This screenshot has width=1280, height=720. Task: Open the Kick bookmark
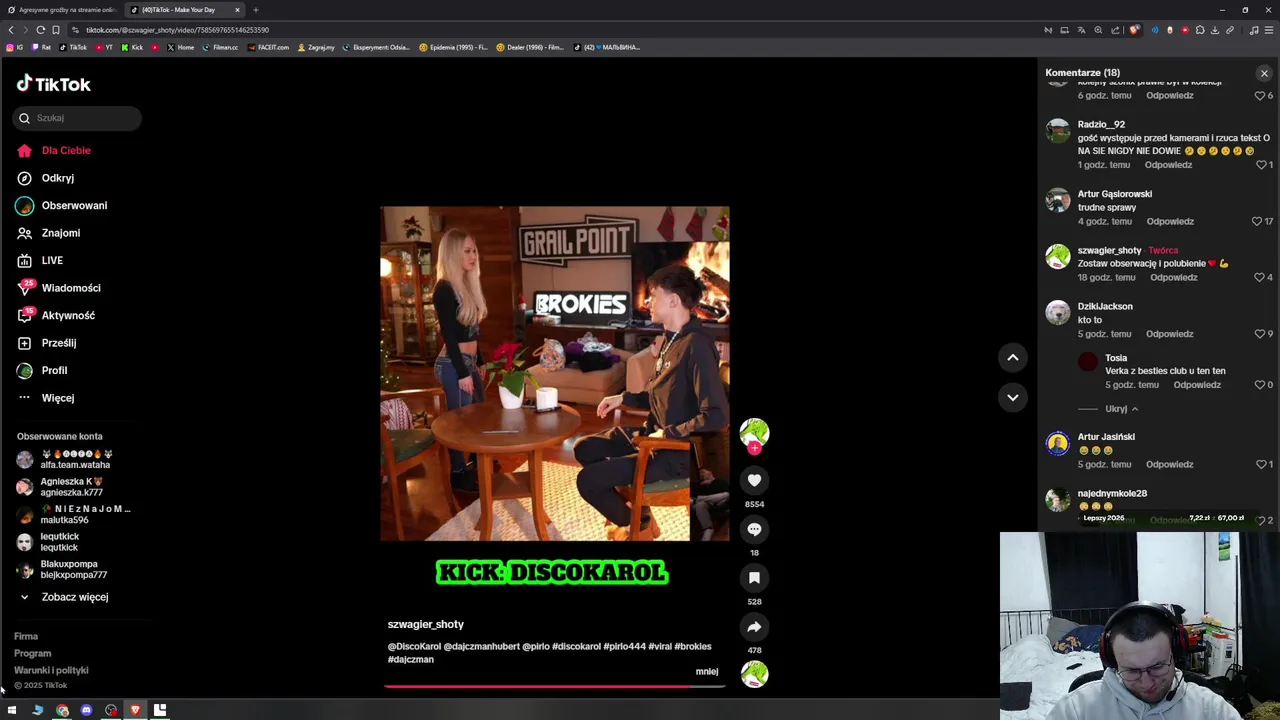131,47
